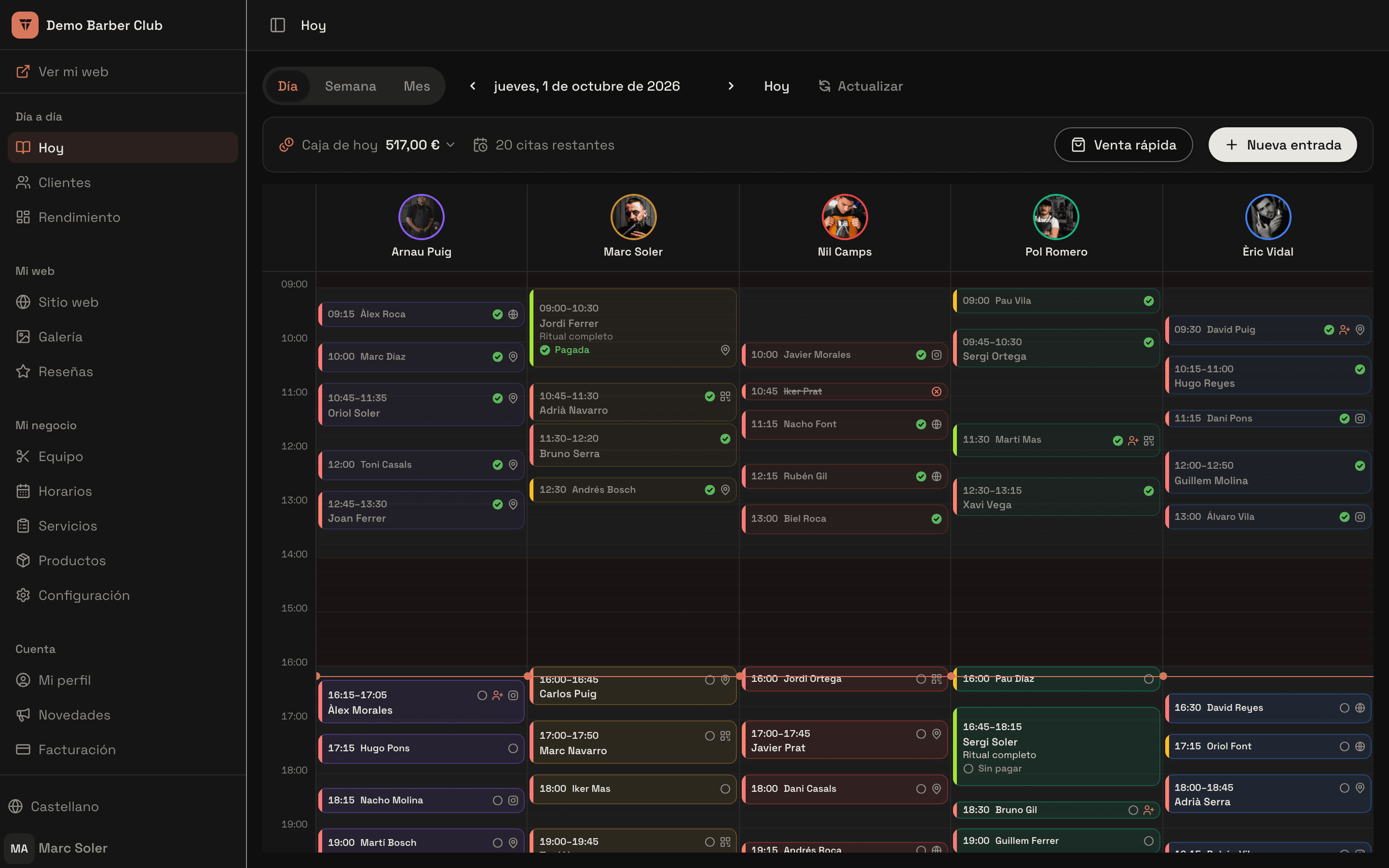
Task: Click the Actualizar button
Action: click(x=860, y=86)
